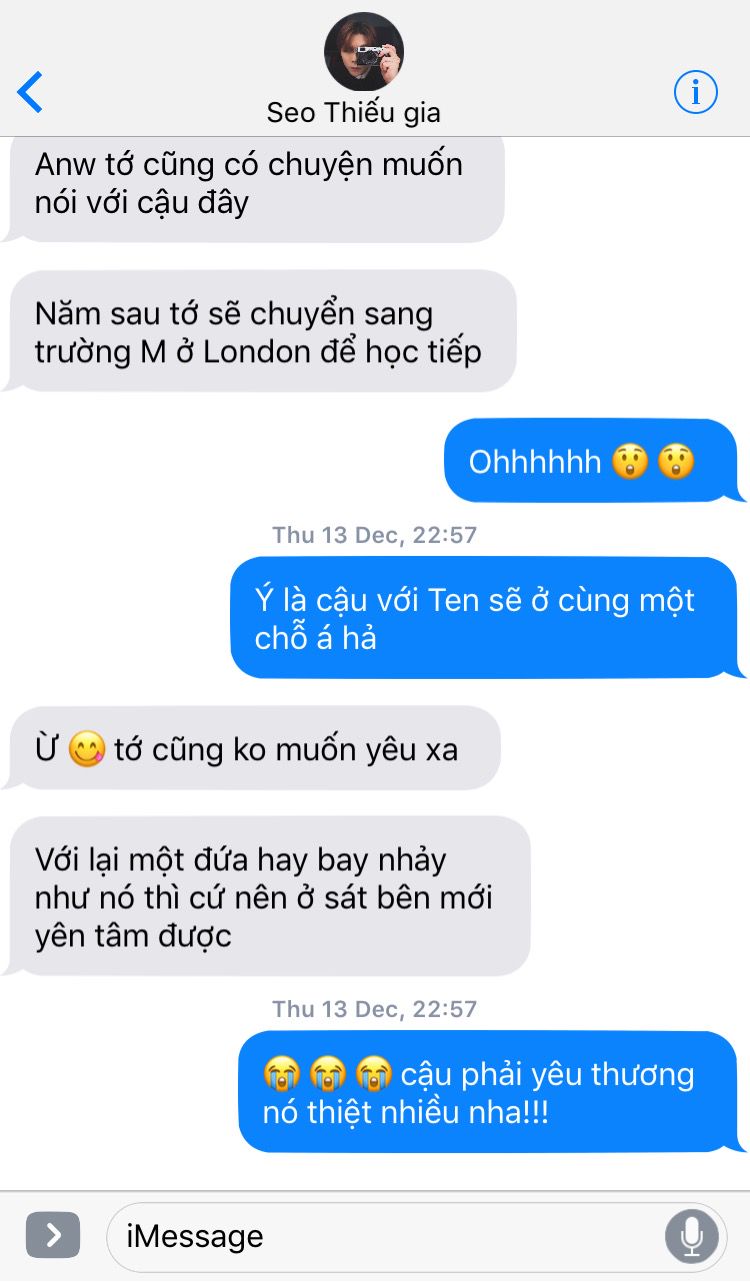Tap the "tớ cũng ko muốn yêu xa" bubble
Screen dimensions: 750x1282
250,749
